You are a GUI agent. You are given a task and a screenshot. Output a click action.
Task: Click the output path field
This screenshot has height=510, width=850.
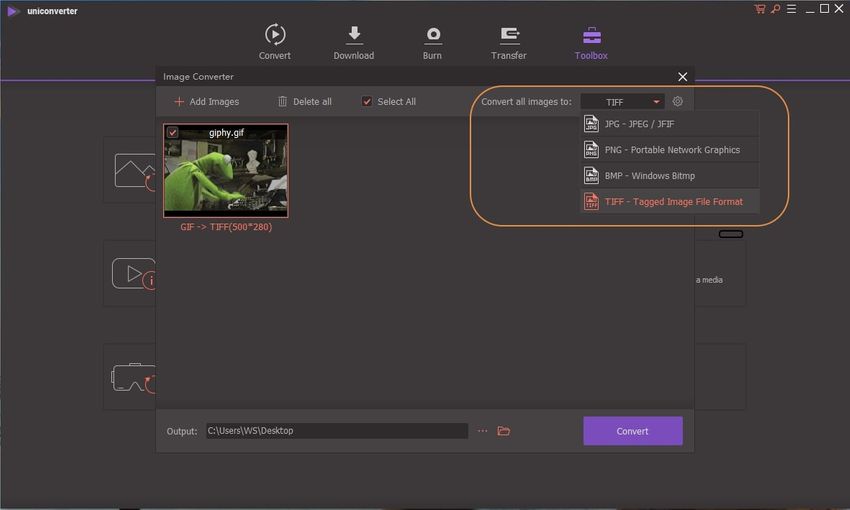[336, 431]
